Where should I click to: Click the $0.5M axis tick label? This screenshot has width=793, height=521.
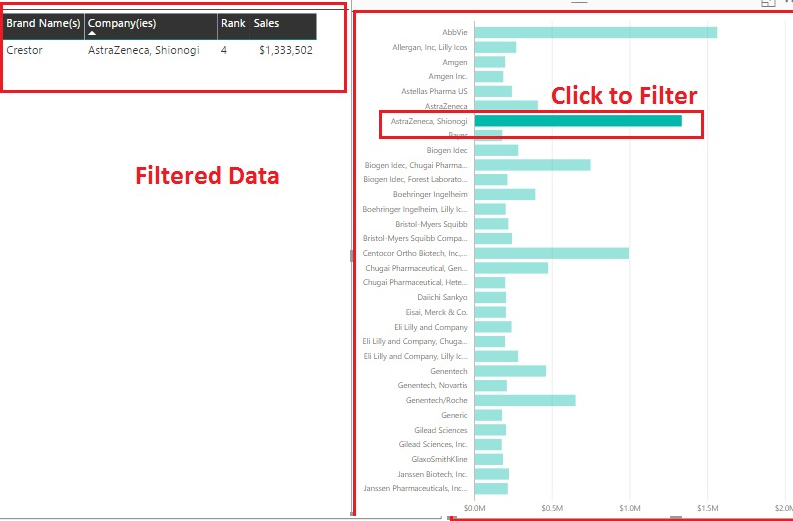click(x=552, y=508)
